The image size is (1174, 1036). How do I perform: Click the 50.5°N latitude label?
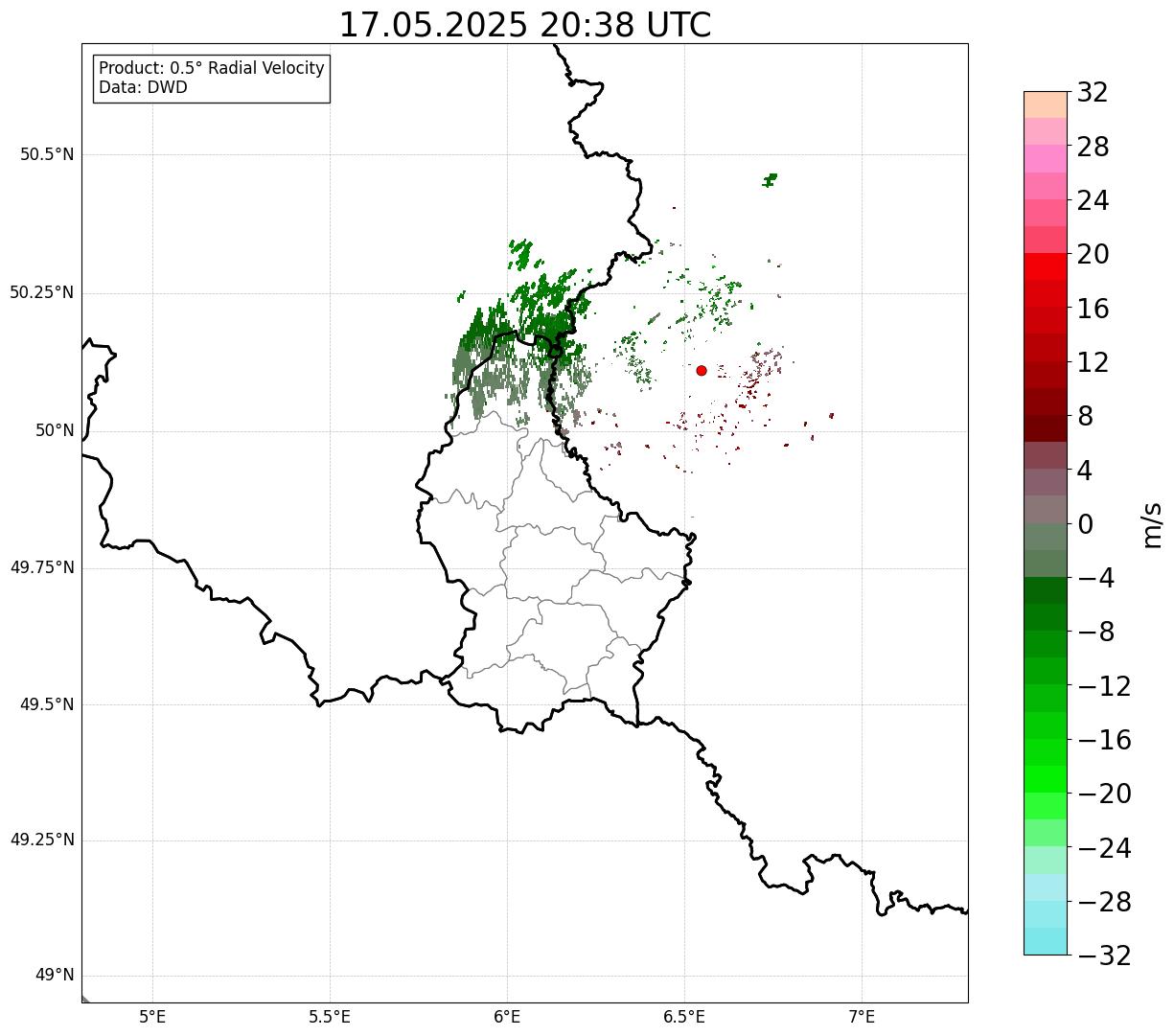[47, 154]
